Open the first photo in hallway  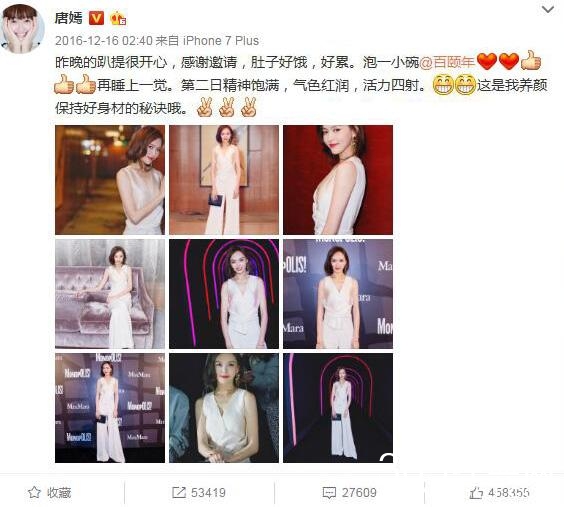pos(110,180)
